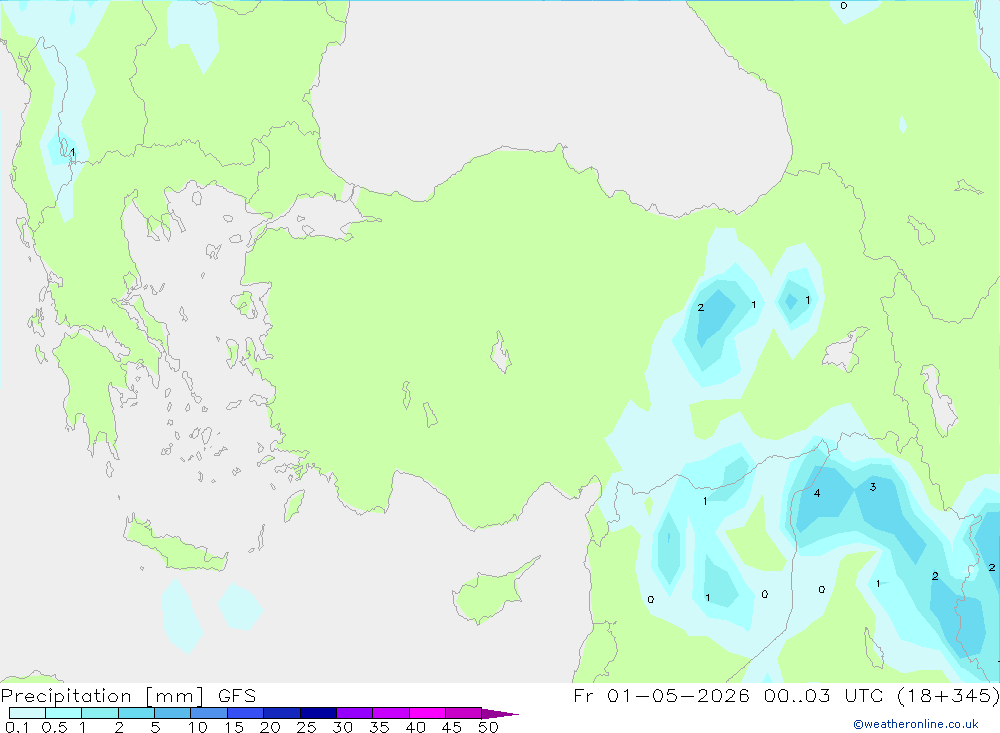Click the 0.1–0.5 mm legend swatch
Image resolution: width=1000 pixels, height=733 pixels.
[x=27, y=713]
